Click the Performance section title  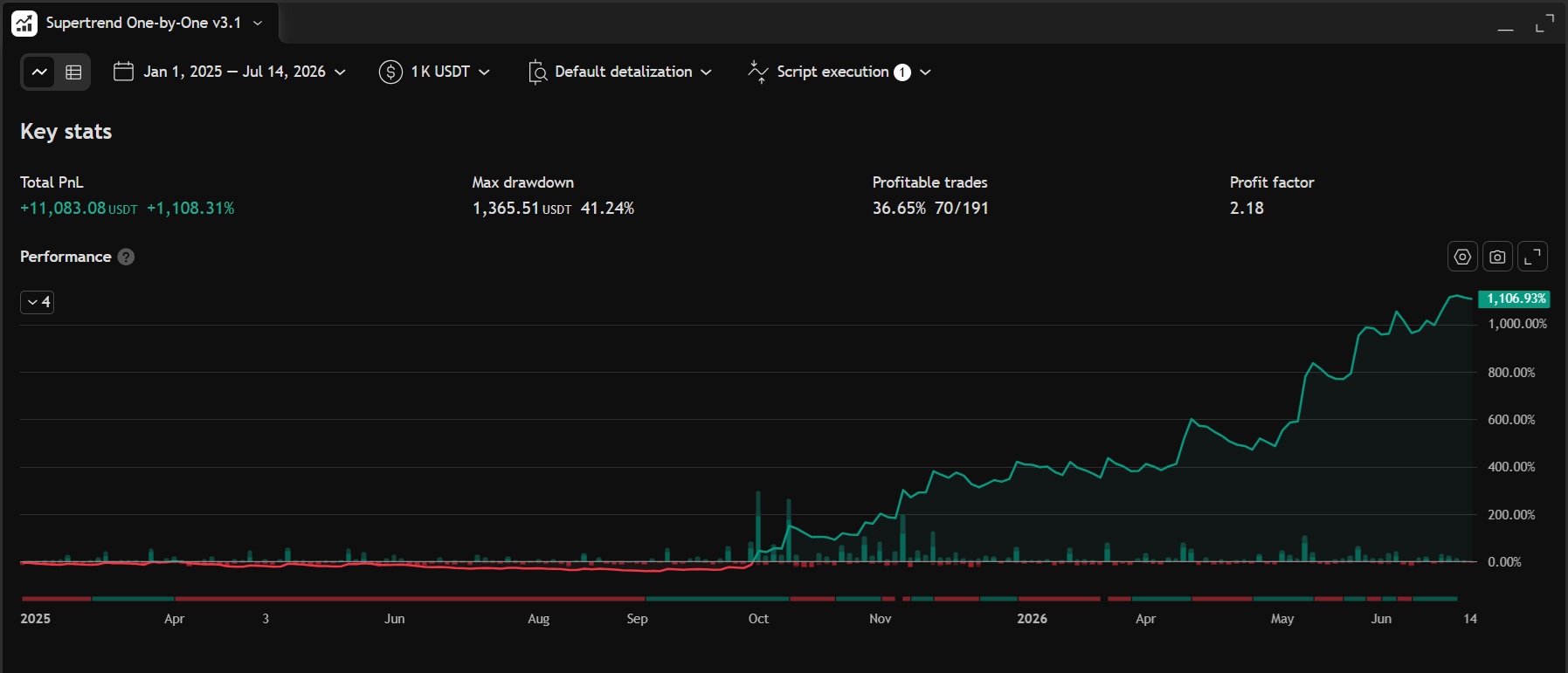click(x=66, y=257)
